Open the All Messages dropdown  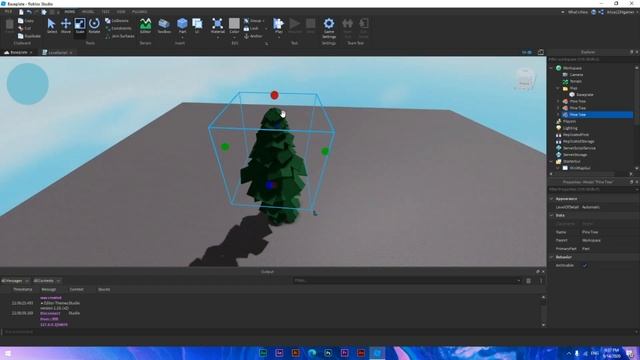tap(16, 281)
